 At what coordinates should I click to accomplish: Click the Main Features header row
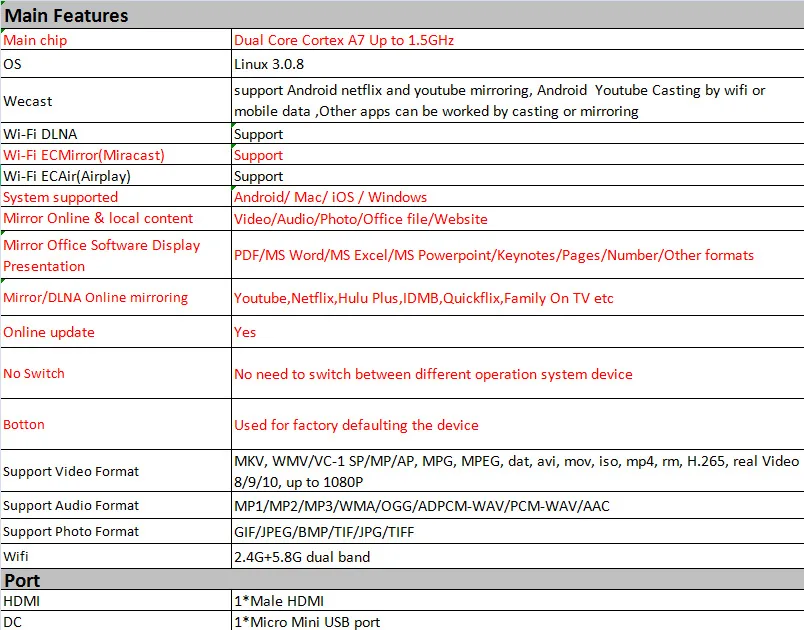[400, 15]
